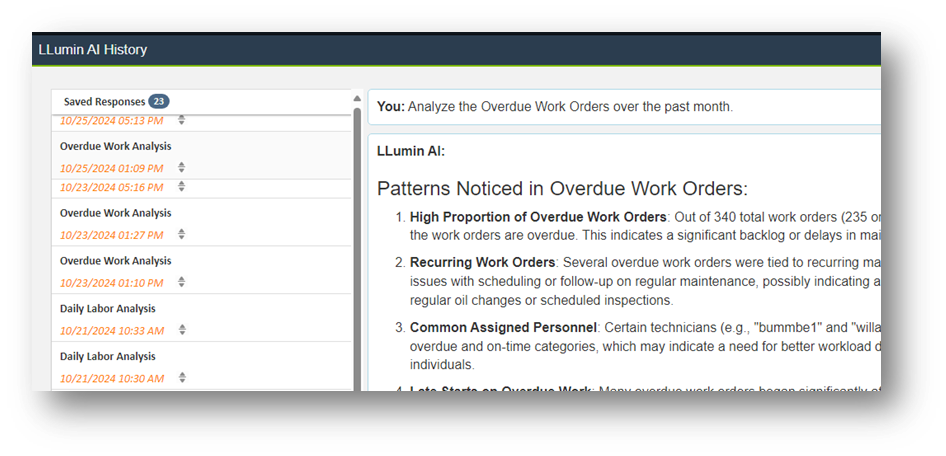Select Overdue Work Analysis title above 10/23/2024 01:10 PM
Image resolution: width=946 pixels, height=456 pixels.
click(115, 261)
